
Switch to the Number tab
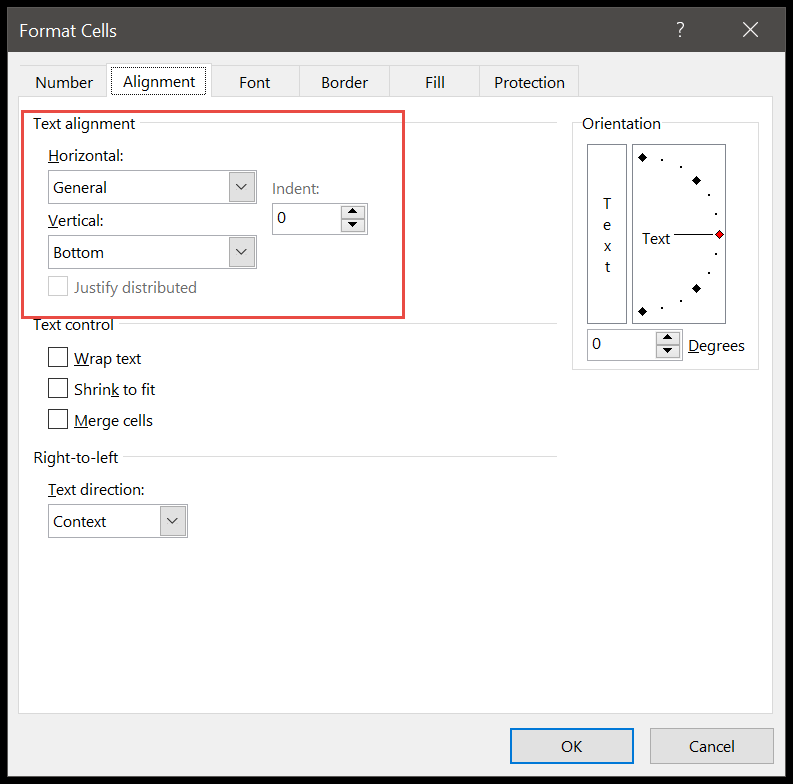click(64, 82)
